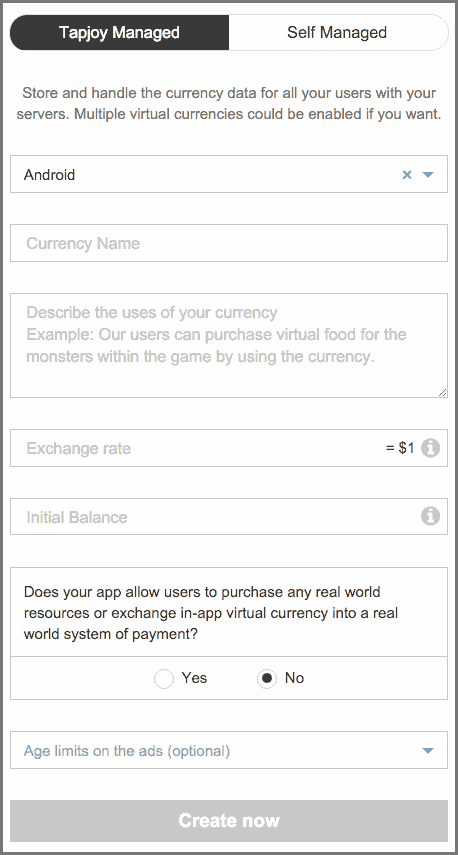The height and width of the screenshot is (855, 458).
Task: Click the platform dropdown arrow beside Android
Action: tap(428, 175)
